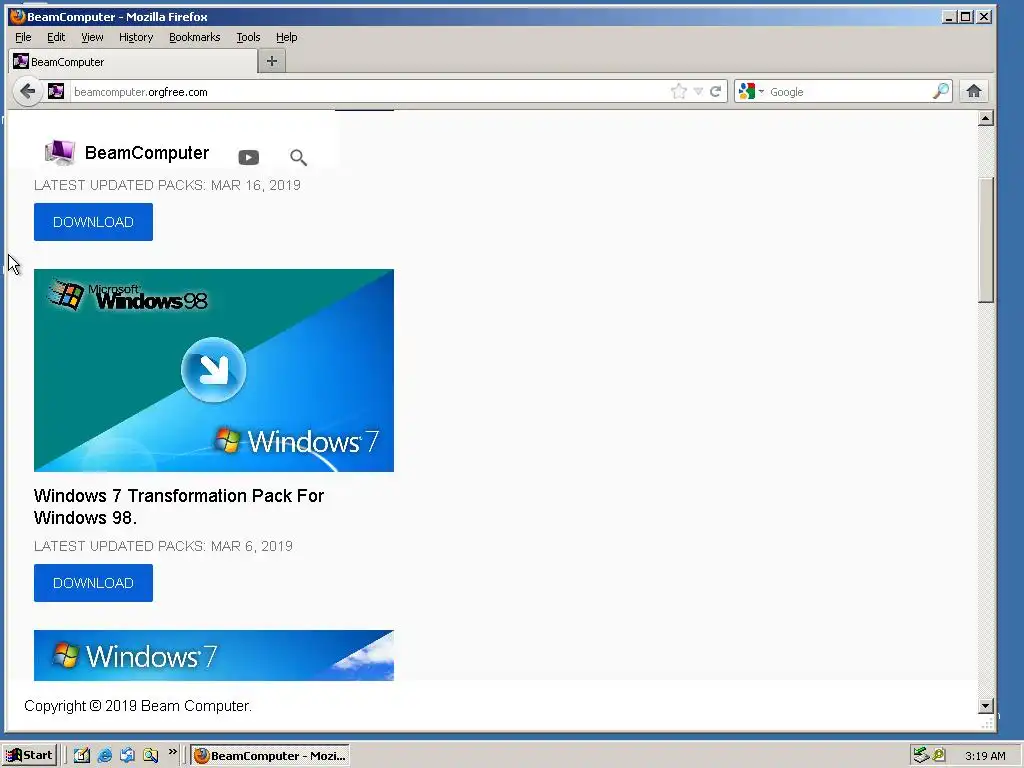1024x768 pixels.
Task: Click the scrollbar down arrow
Action: (x=986, y=705)
